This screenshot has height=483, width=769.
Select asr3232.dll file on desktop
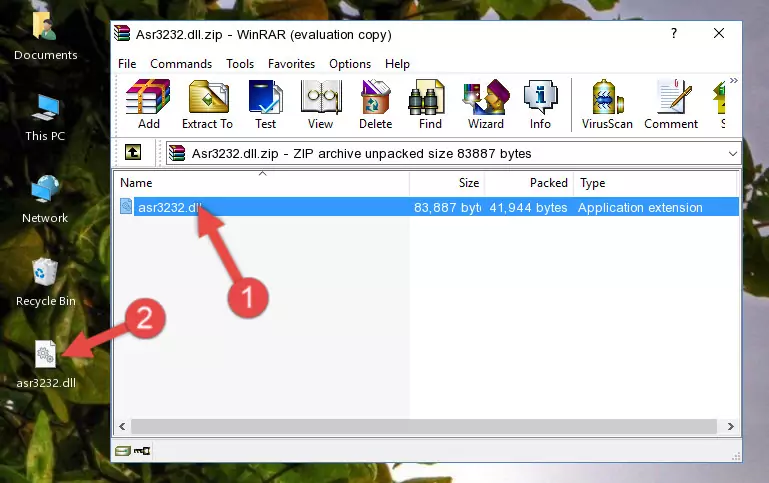pos(46,364)
